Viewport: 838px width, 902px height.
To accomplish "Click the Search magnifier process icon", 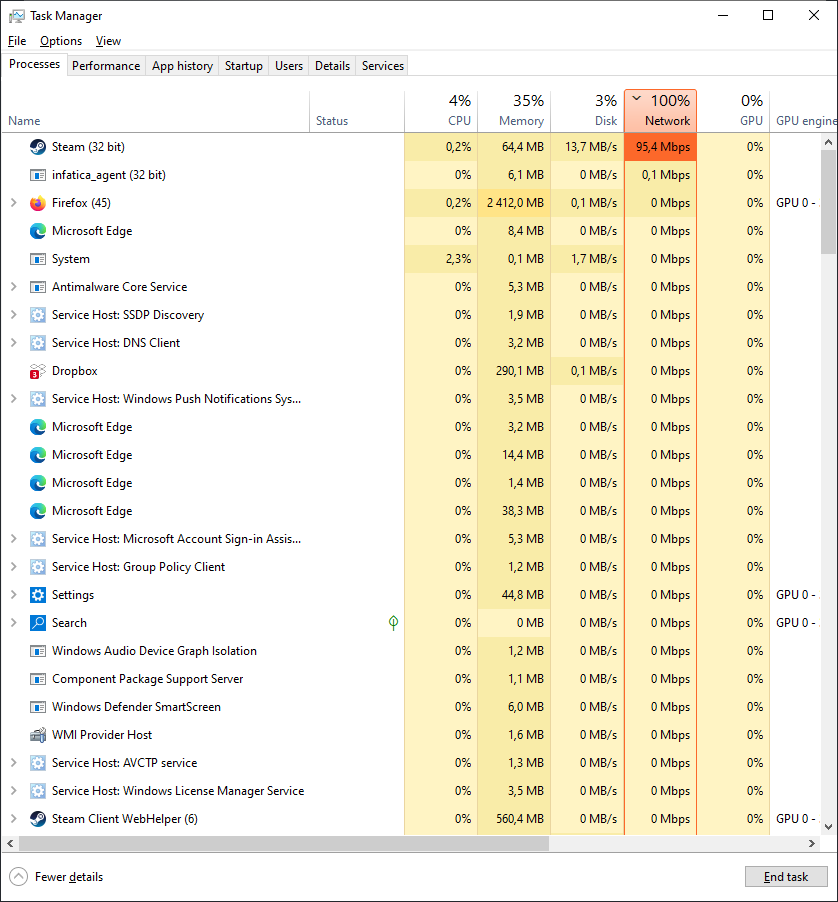I will tap(38, 623).
